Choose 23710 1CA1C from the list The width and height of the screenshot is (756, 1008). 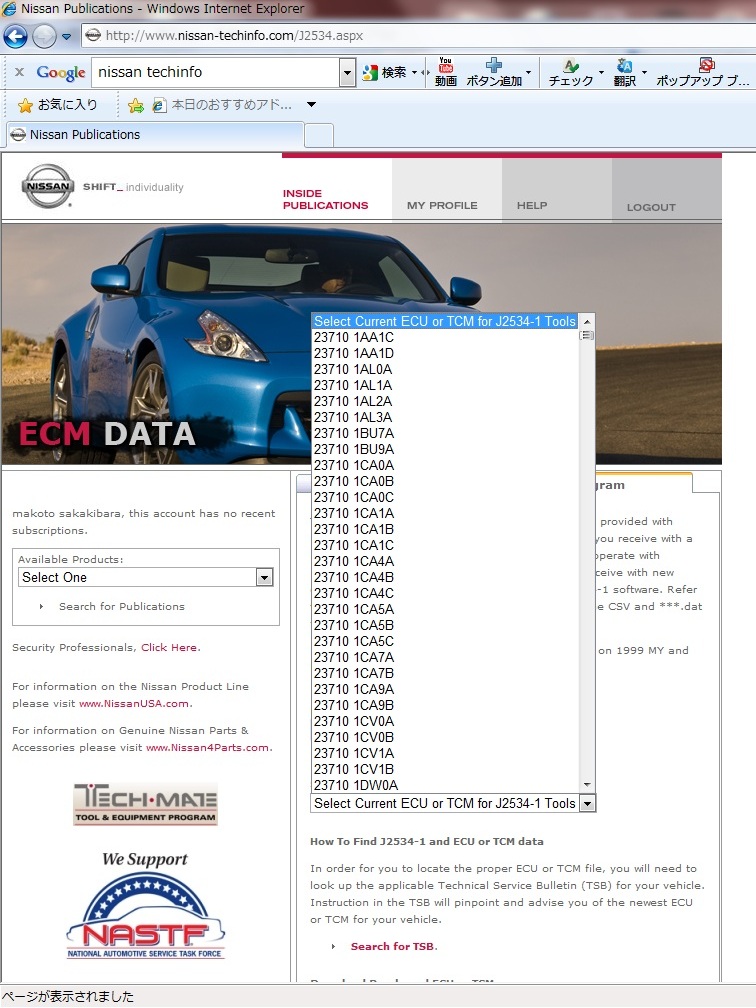[x=445, y=545]
